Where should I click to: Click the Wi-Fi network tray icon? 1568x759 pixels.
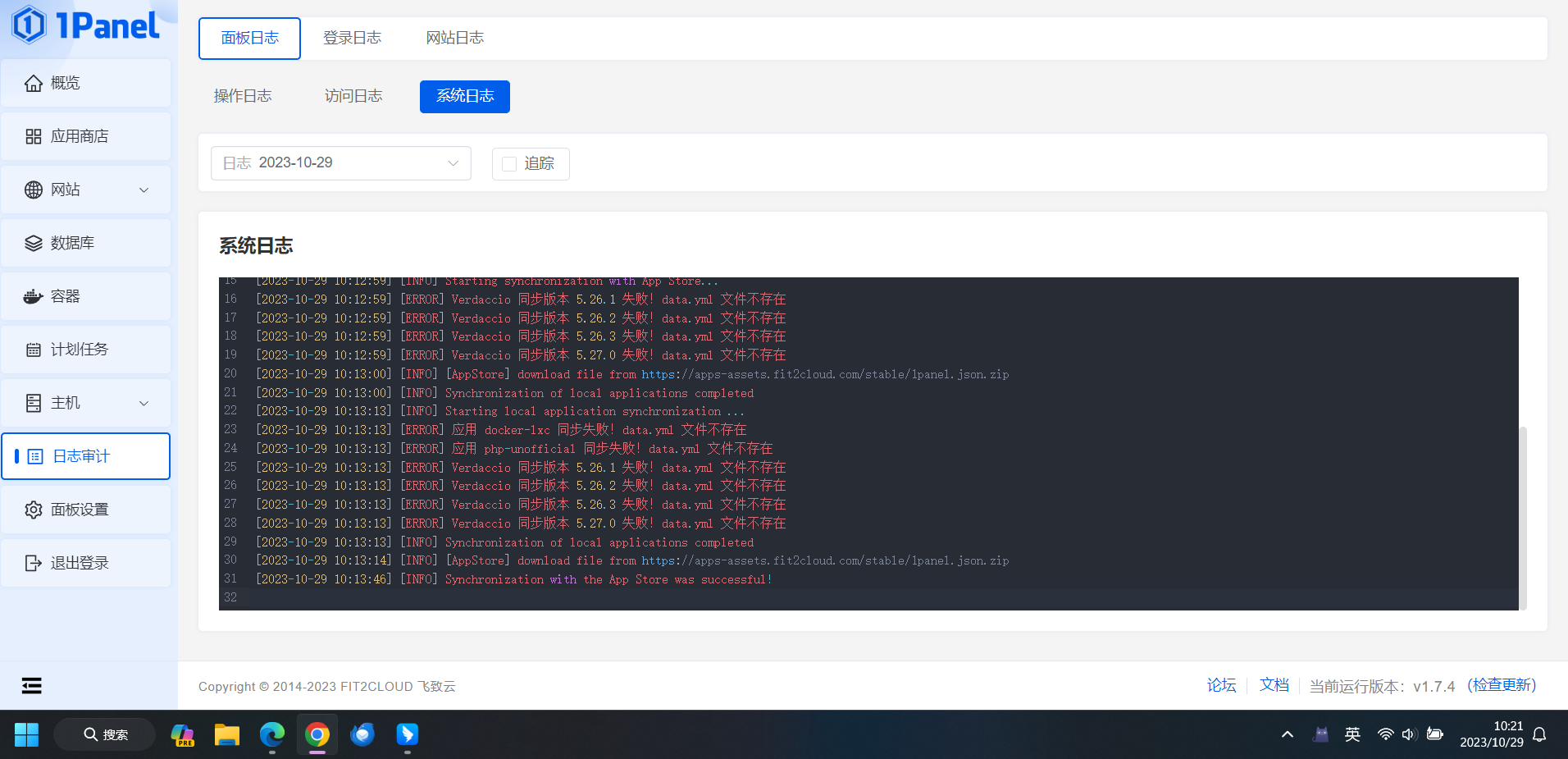coord(1385,734)
